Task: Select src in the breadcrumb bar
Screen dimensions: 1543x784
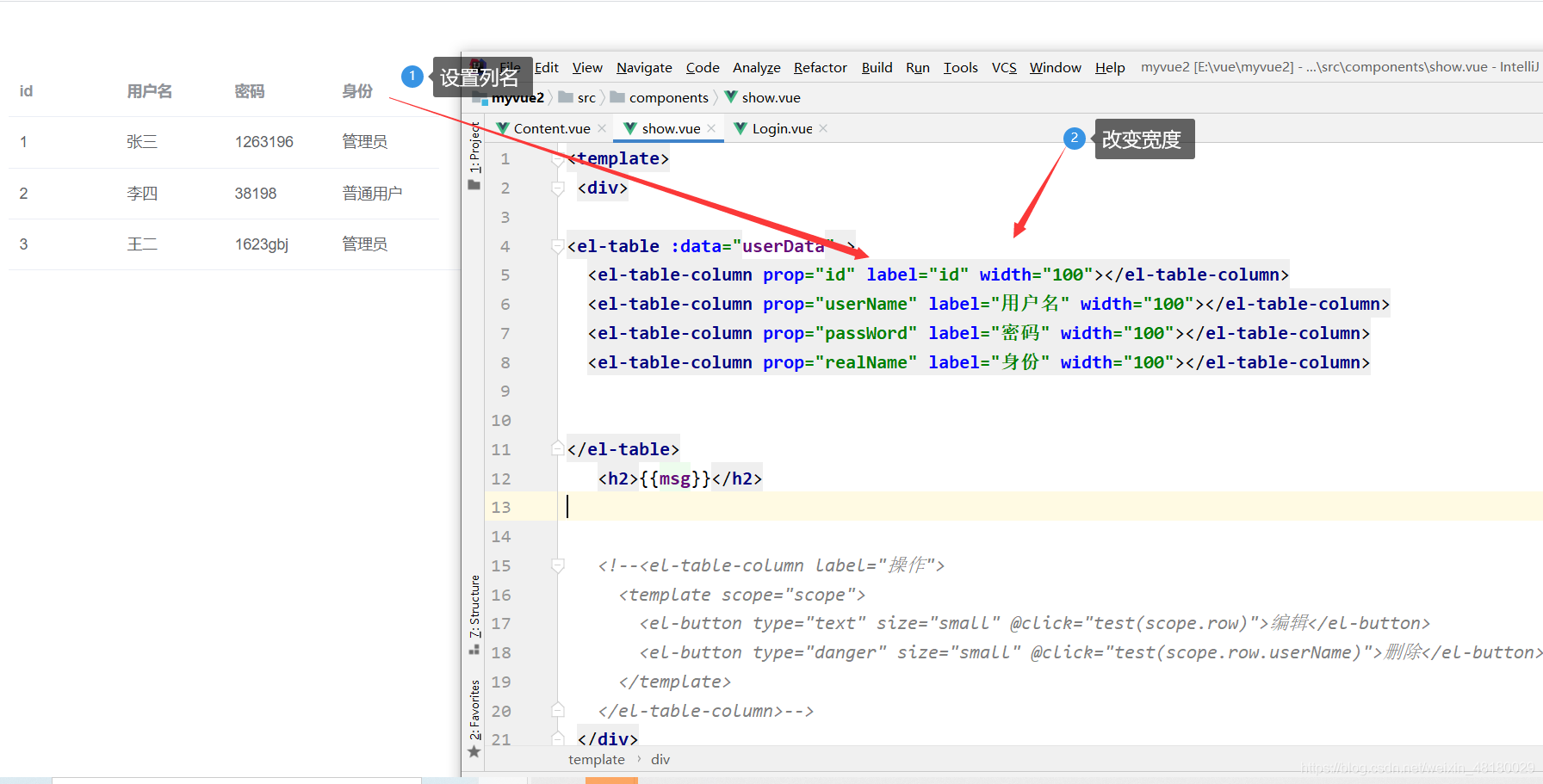Action: [586, 97]
